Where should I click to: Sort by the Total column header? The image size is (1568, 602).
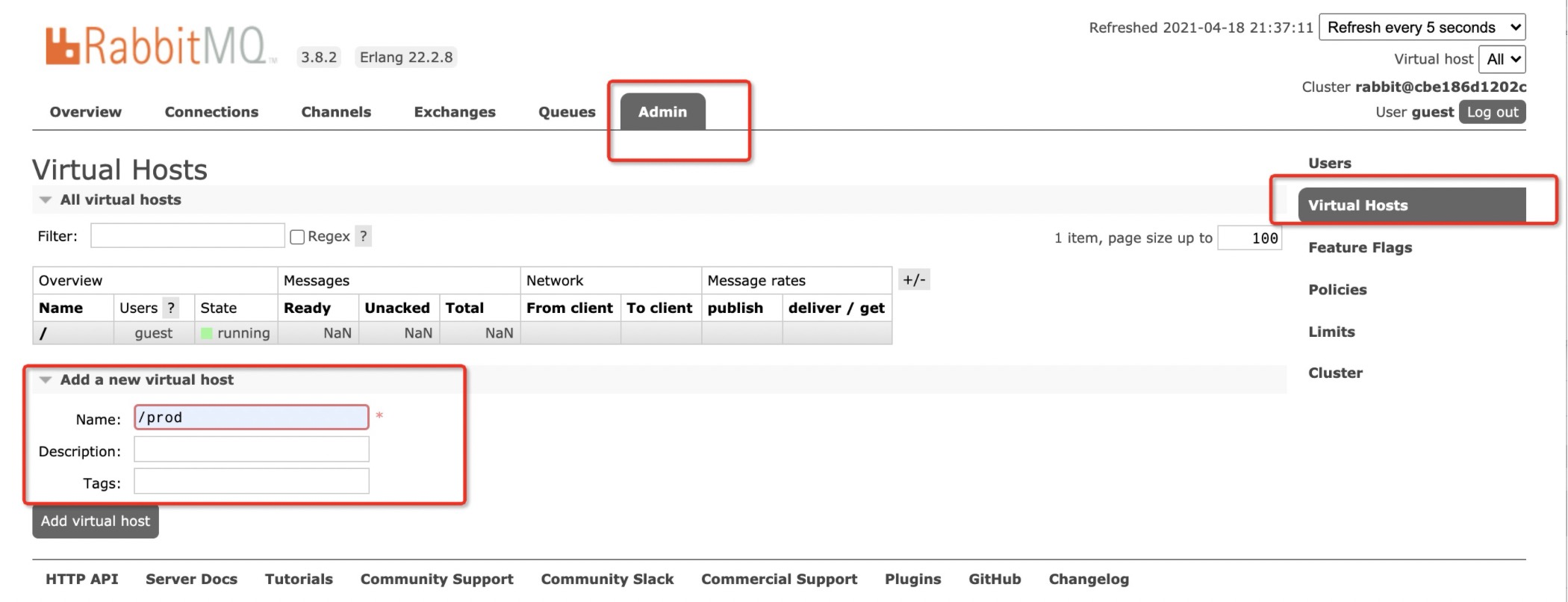pos(464,308)
